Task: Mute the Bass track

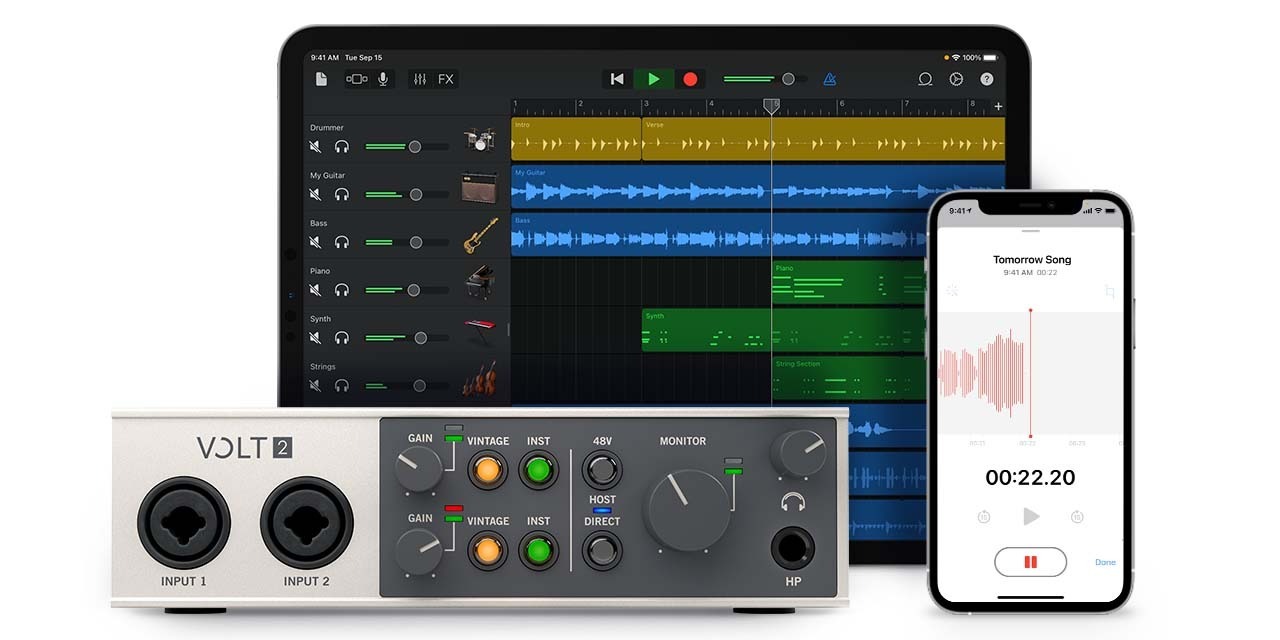Action: click(315, 242)
